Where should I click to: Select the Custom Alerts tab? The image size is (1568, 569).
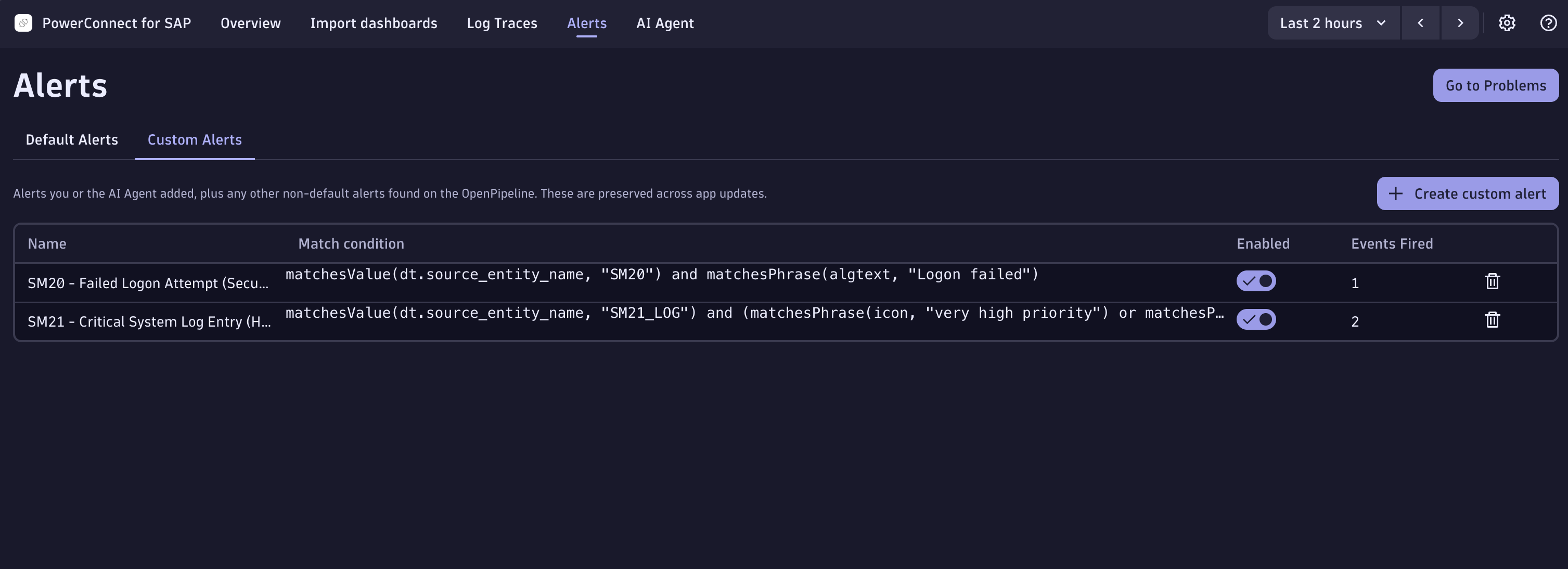(195, 140)
